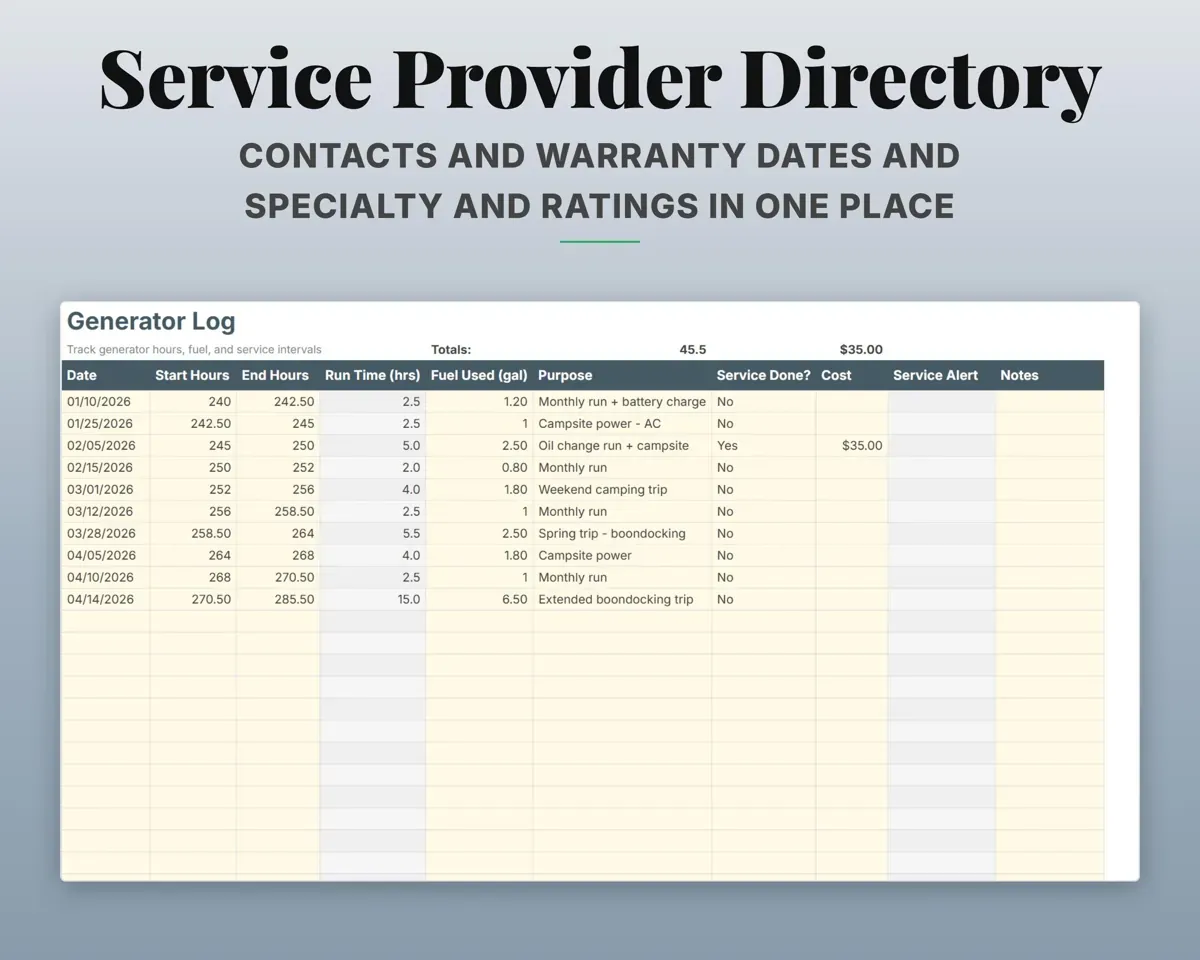Select the Start Hours column header

tap(192, 375)
